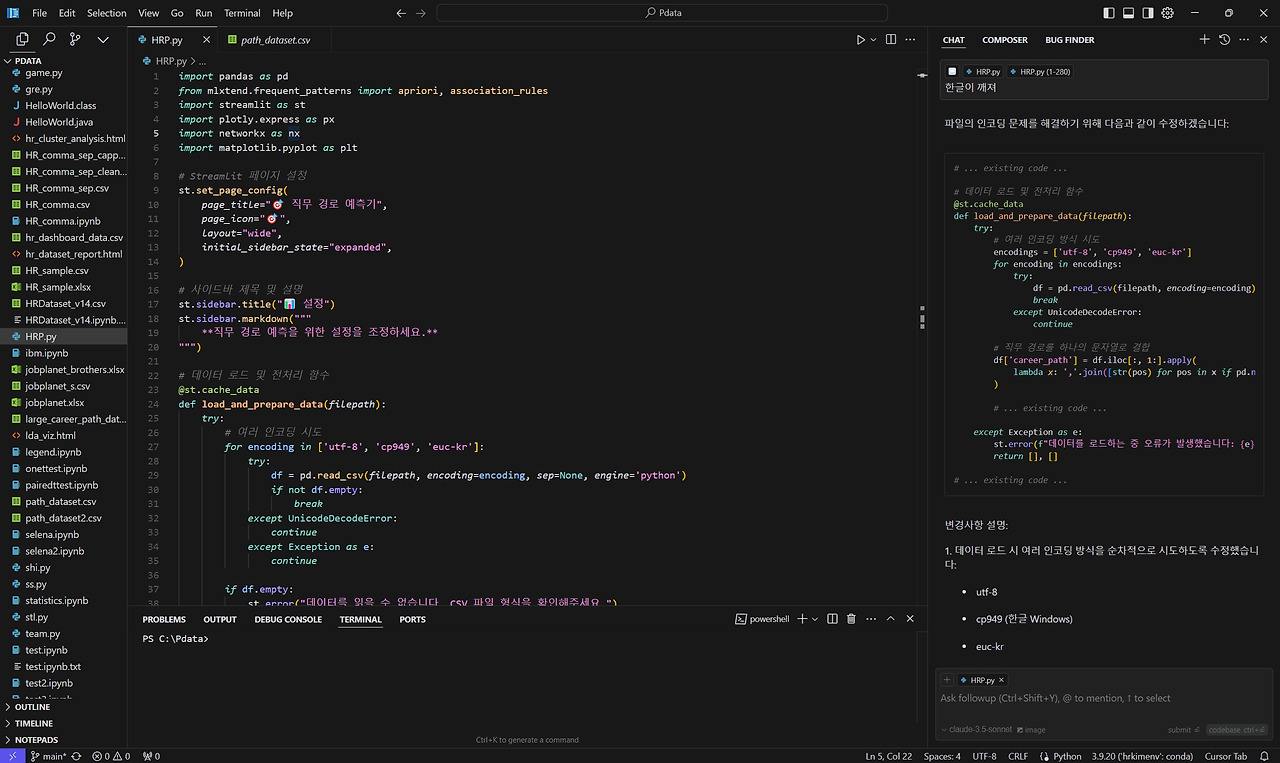The width and height of the screenshot is (1280, 763).
Task: Open run options dropdown next to play button
Action: 873,40
